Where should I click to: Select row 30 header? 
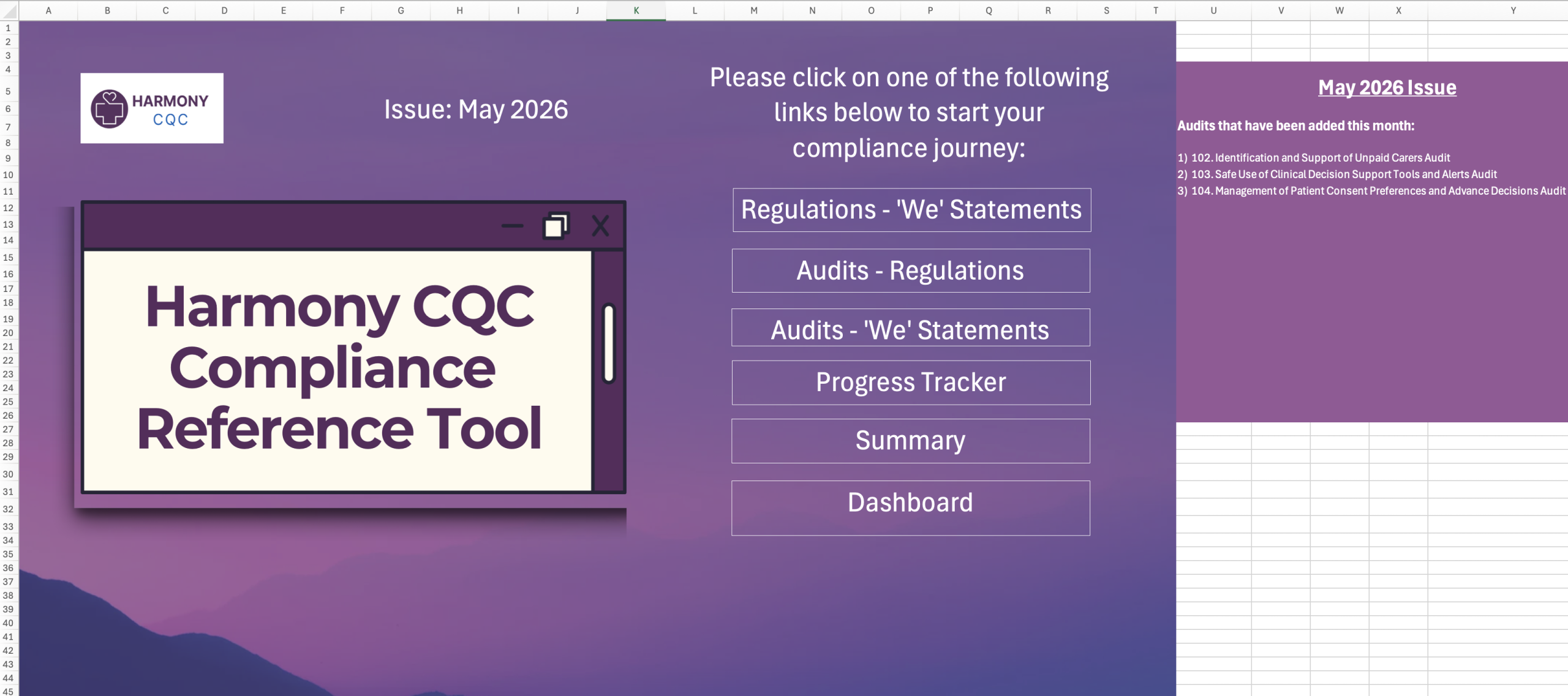9,474
